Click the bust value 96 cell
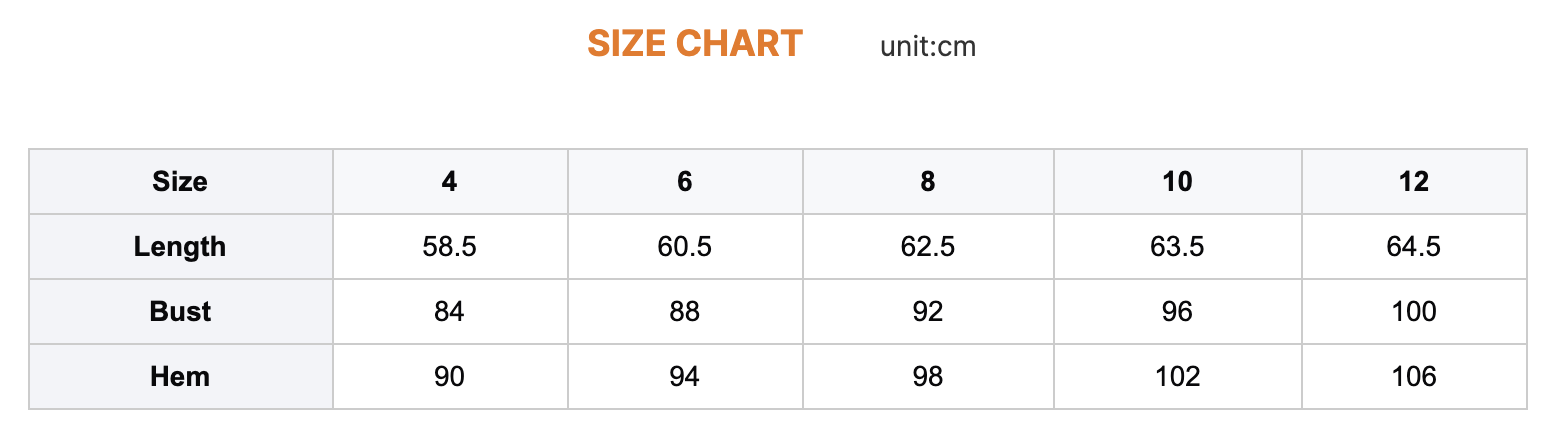 (1177, 312)
